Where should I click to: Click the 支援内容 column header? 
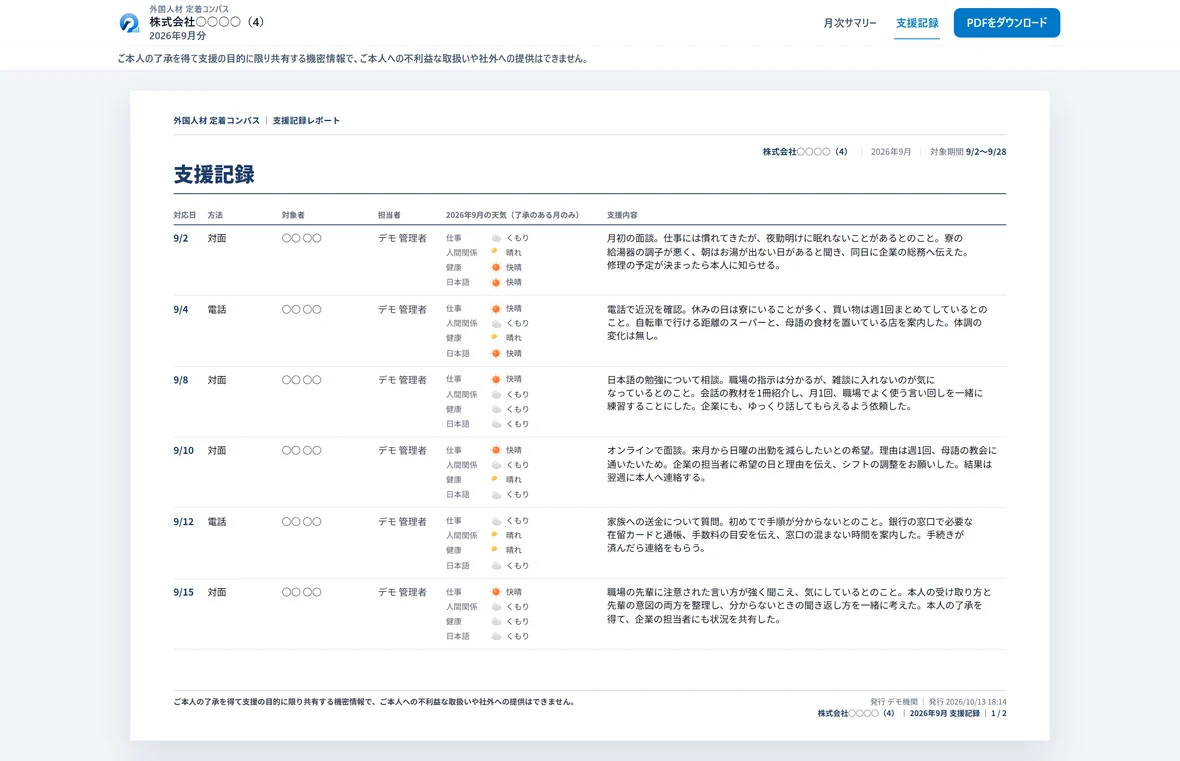[x=622, y=215]
